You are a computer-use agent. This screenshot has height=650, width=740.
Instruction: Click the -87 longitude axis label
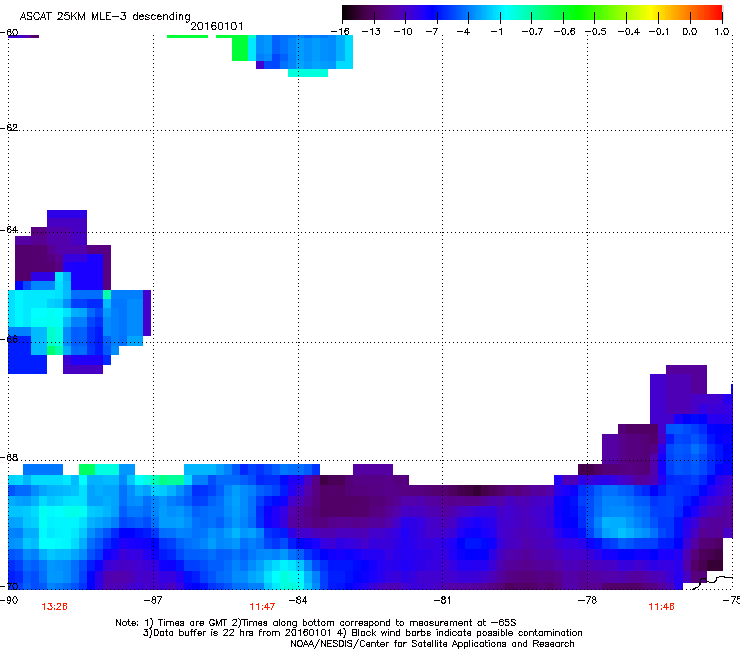(153, 600)
